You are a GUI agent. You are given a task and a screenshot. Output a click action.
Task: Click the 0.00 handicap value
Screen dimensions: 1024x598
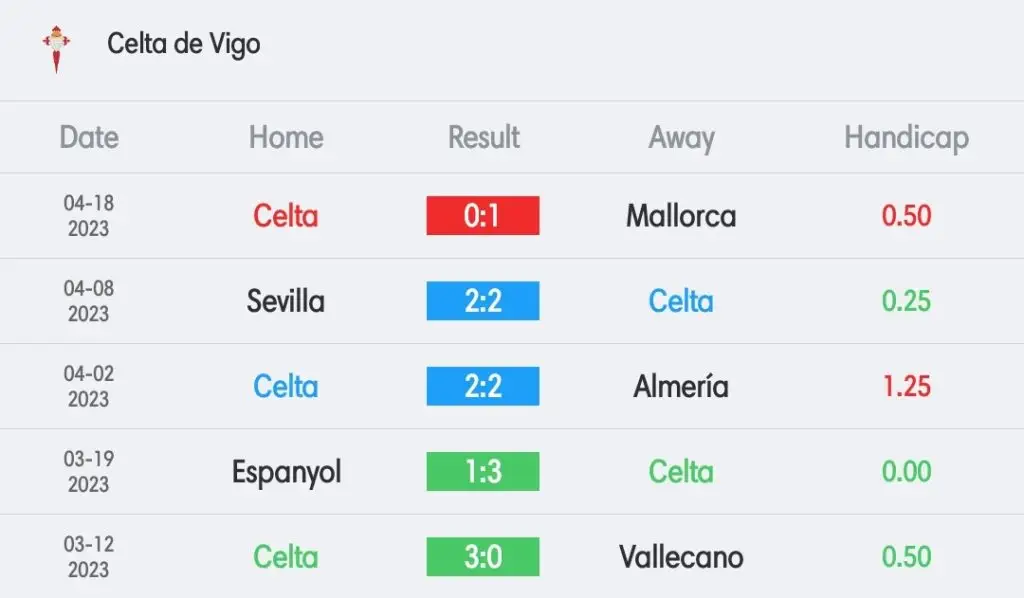[906, 471]
